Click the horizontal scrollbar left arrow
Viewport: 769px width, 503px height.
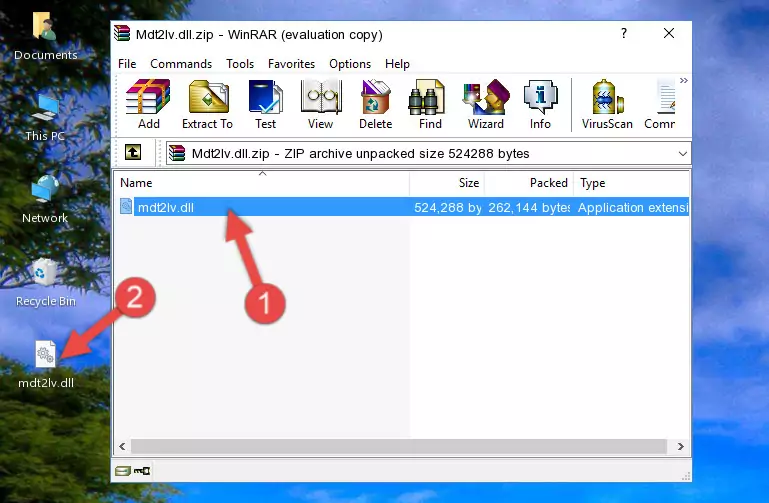[122, 446]
